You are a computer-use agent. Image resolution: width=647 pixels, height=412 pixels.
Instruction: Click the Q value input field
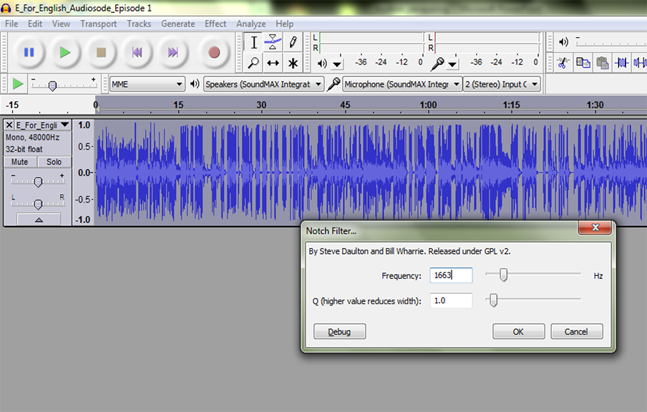(x=451, y=300)
